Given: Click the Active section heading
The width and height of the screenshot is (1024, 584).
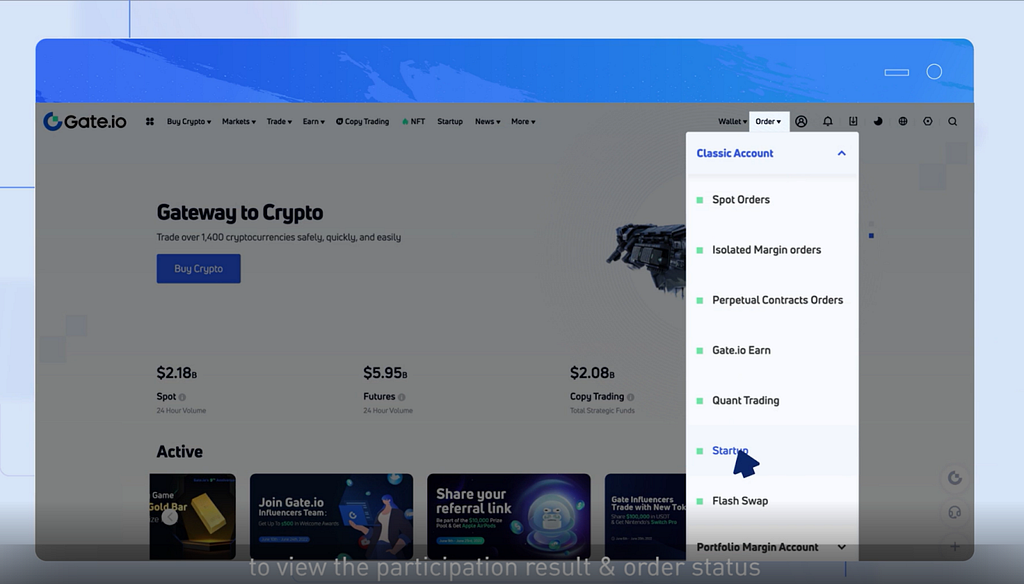Looking at the screenshot, I should [180, 451].
